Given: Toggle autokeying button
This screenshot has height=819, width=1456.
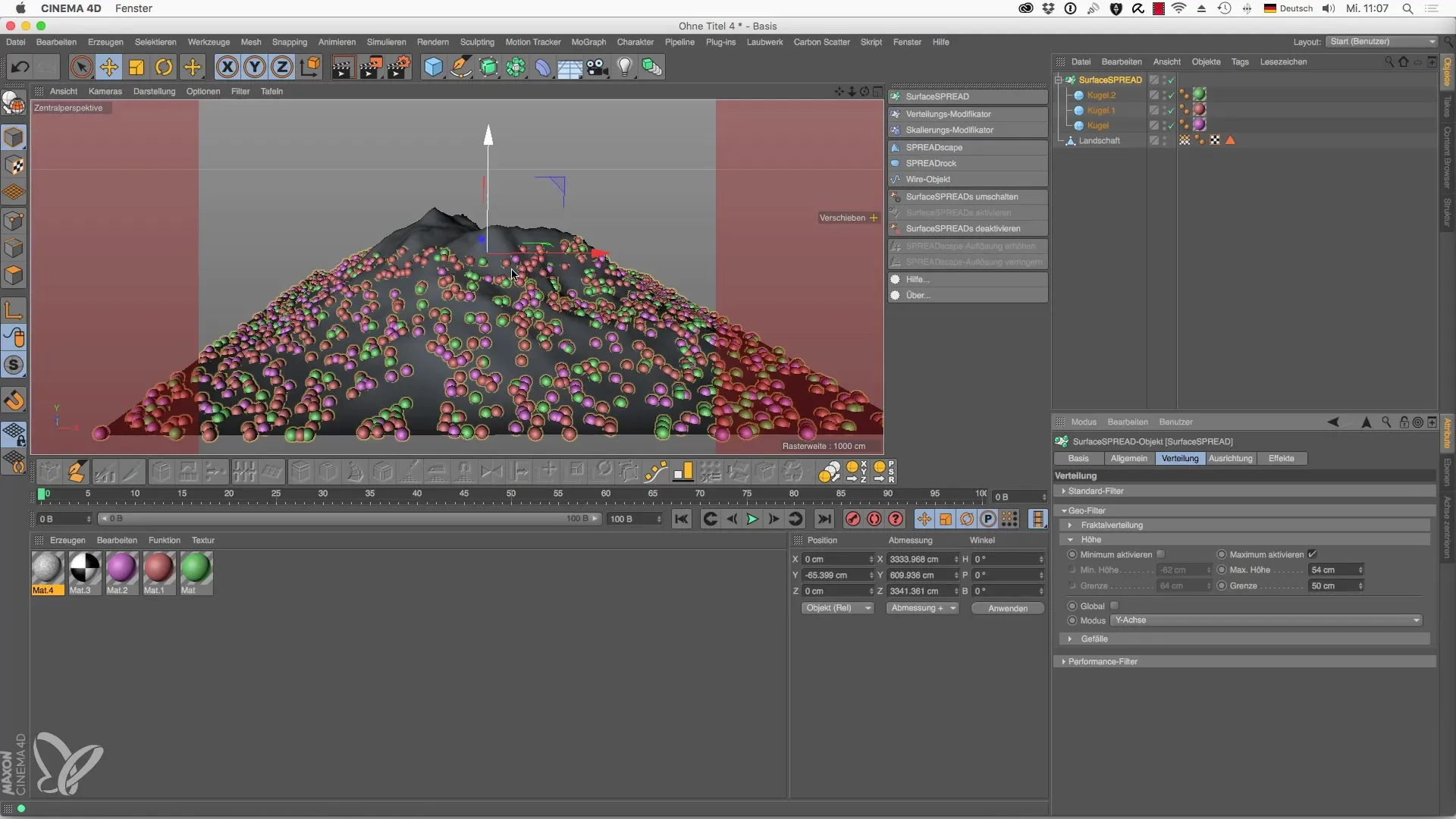Looking at the screenshot, I should [874, 519].
